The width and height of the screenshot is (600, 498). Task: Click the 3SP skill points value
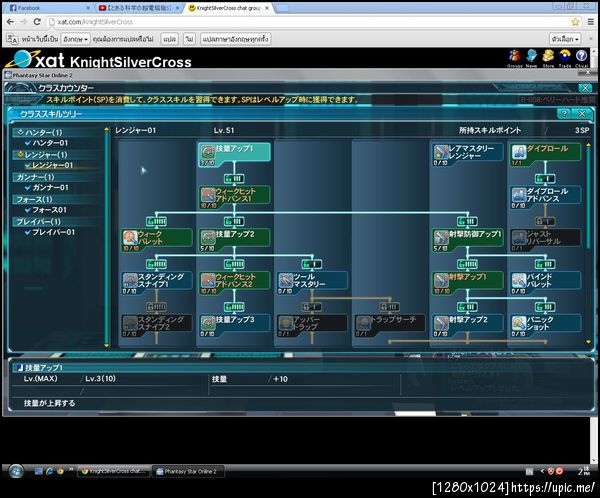pos(582,131)
